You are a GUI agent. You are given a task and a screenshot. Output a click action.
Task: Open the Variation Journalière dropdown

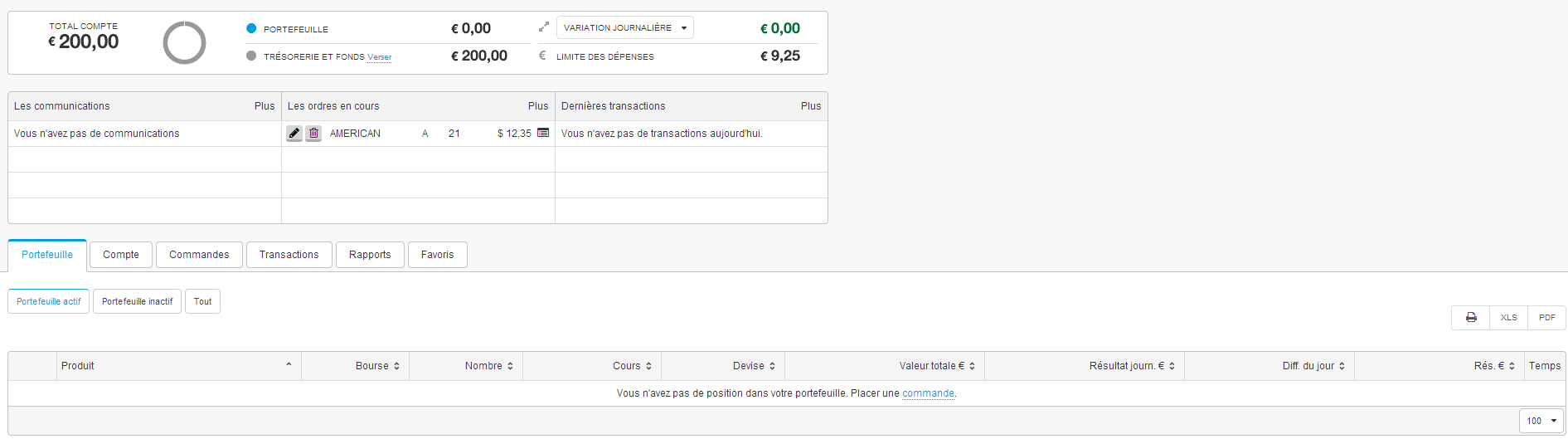pyautogui.click(x=625, y=27)
